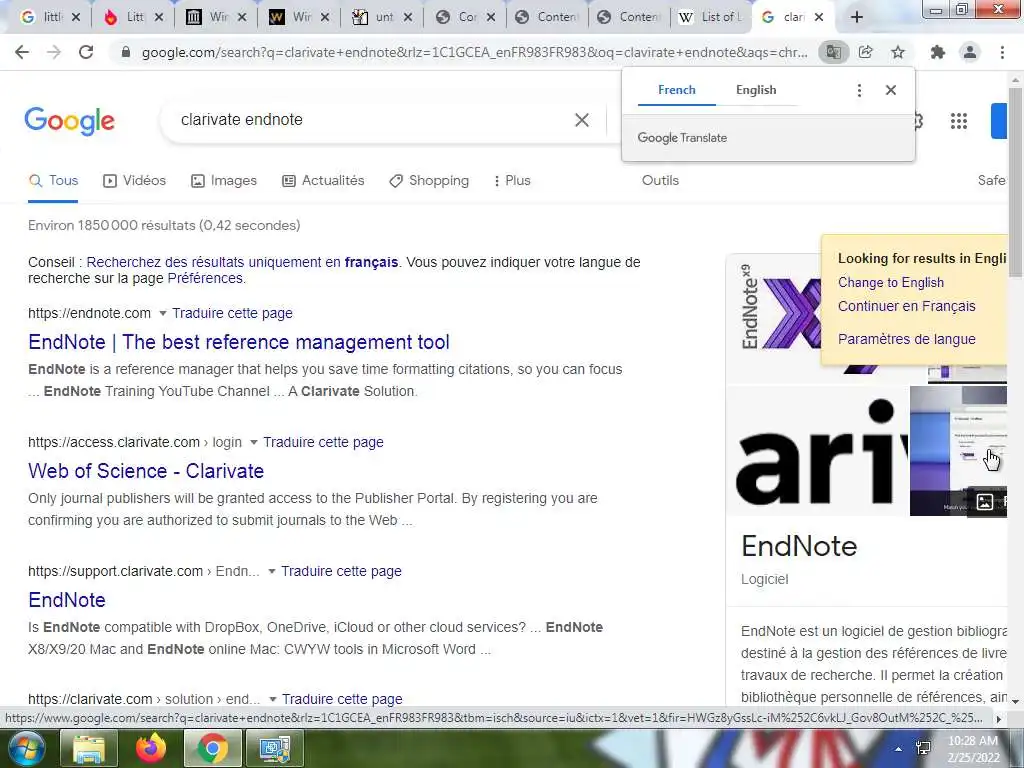
Task: Launch Firefox from the taskbar
Action: click(151, 748)
